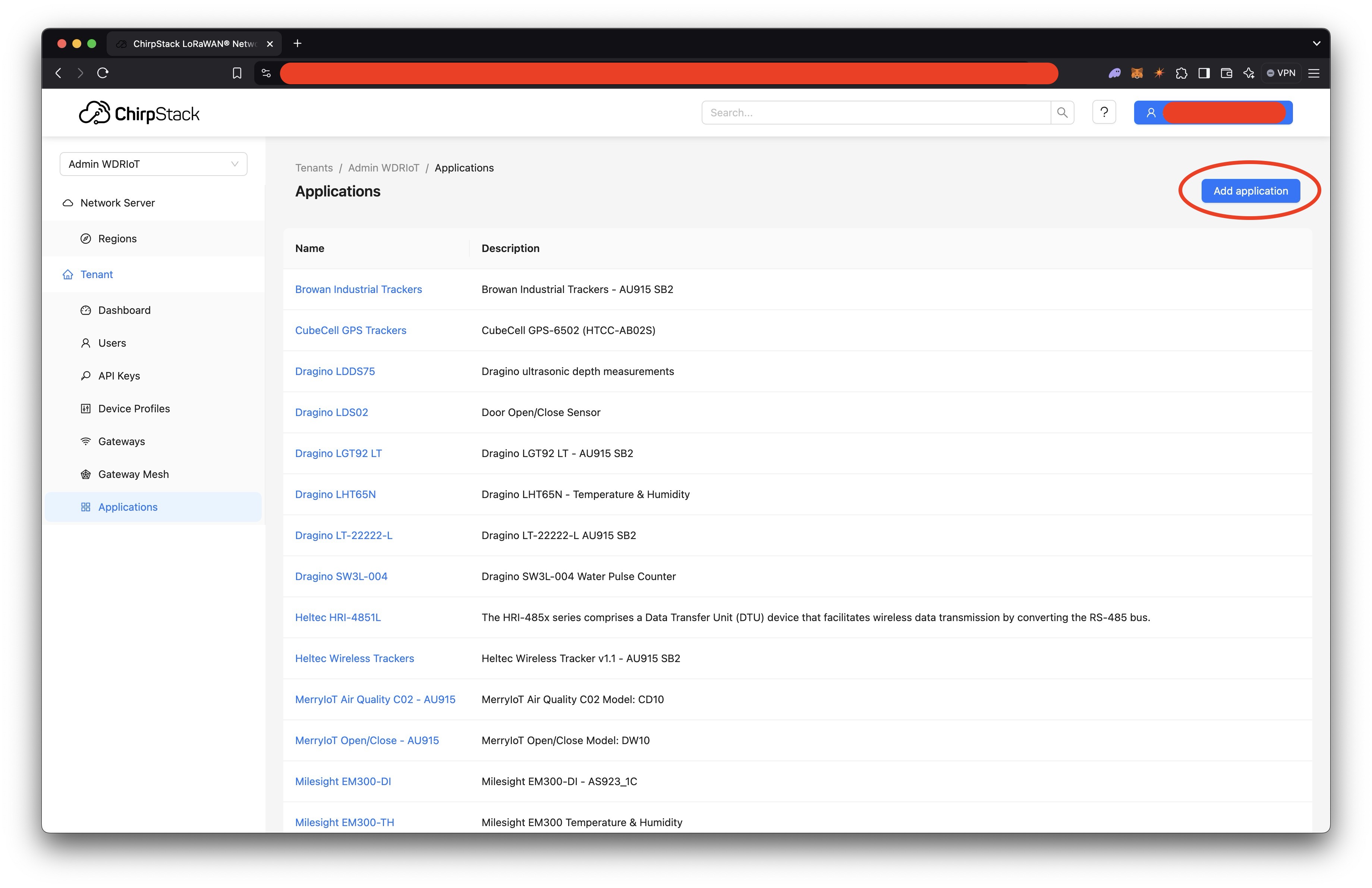This screenshot has width=1372, height=888.
Task: Click the Search input field
Action: 876,112
